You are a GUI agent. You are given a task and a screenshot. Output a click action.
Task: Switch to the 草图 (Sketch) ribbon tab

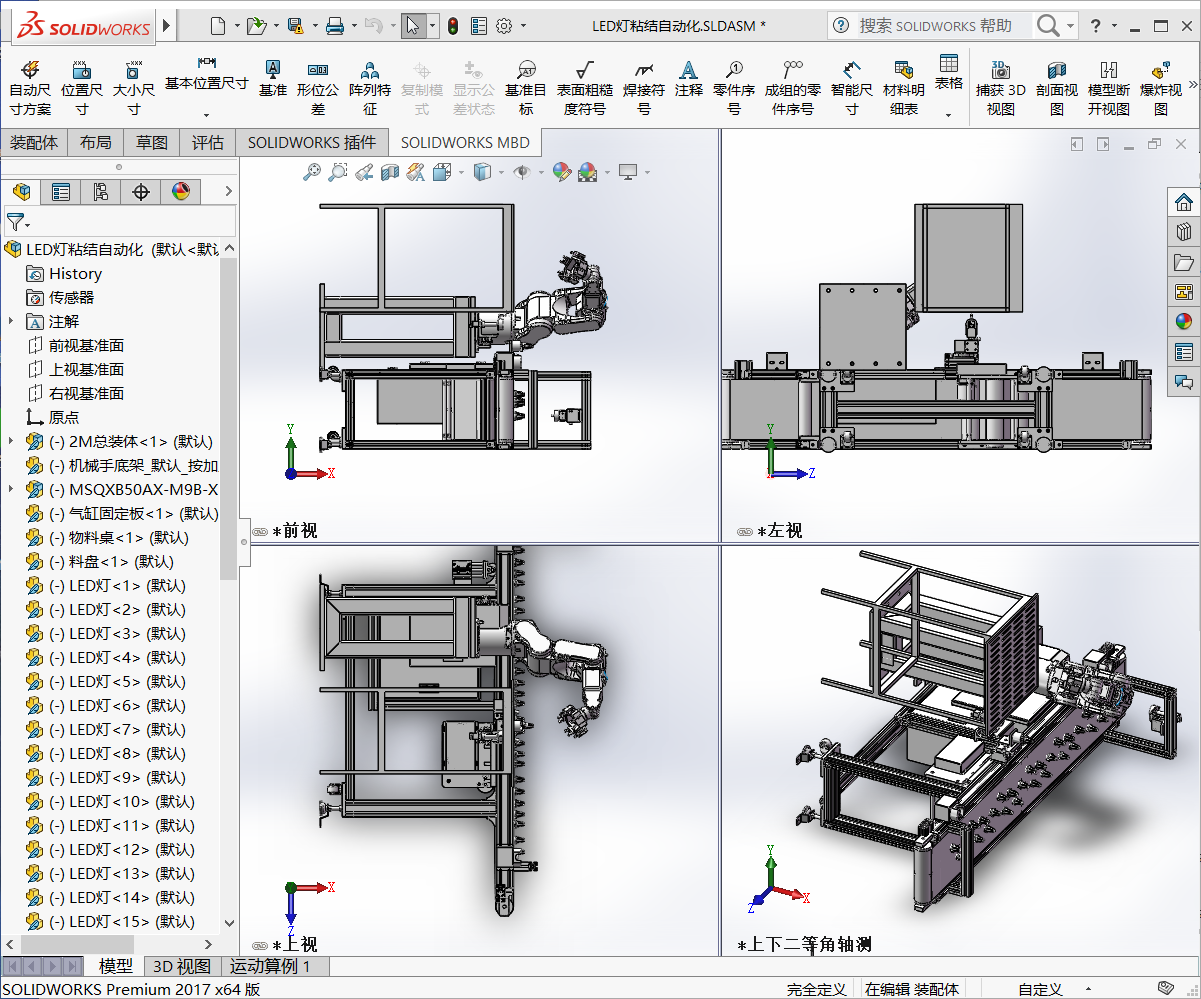point(152,142)
